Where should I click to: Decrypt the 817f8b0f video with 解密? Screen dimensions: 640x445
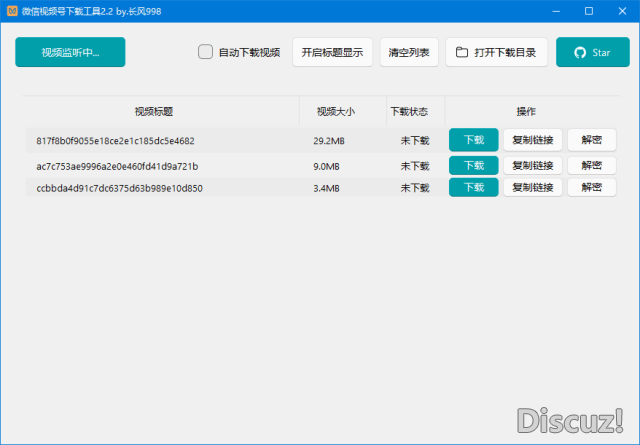(x=591, y=140)
